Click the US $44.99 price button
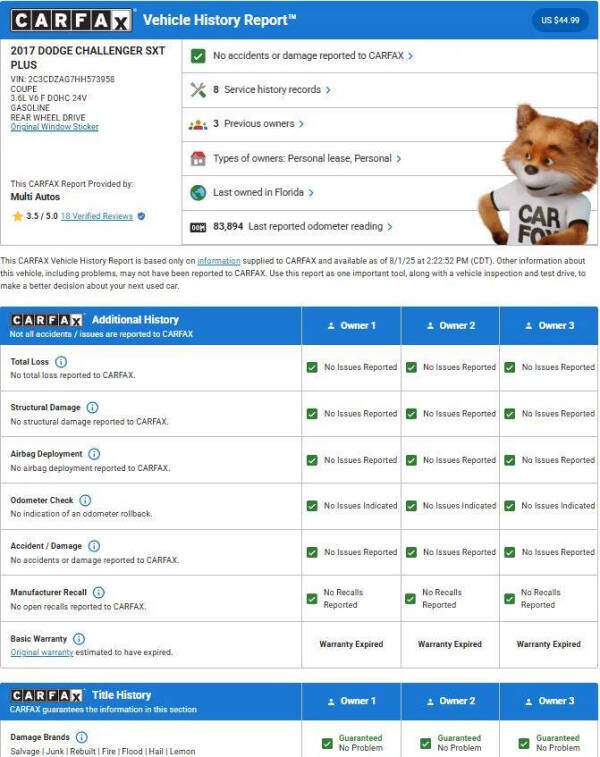Image resolution: width=600 pixels, height=757 pixels. [x=560, y=20]
